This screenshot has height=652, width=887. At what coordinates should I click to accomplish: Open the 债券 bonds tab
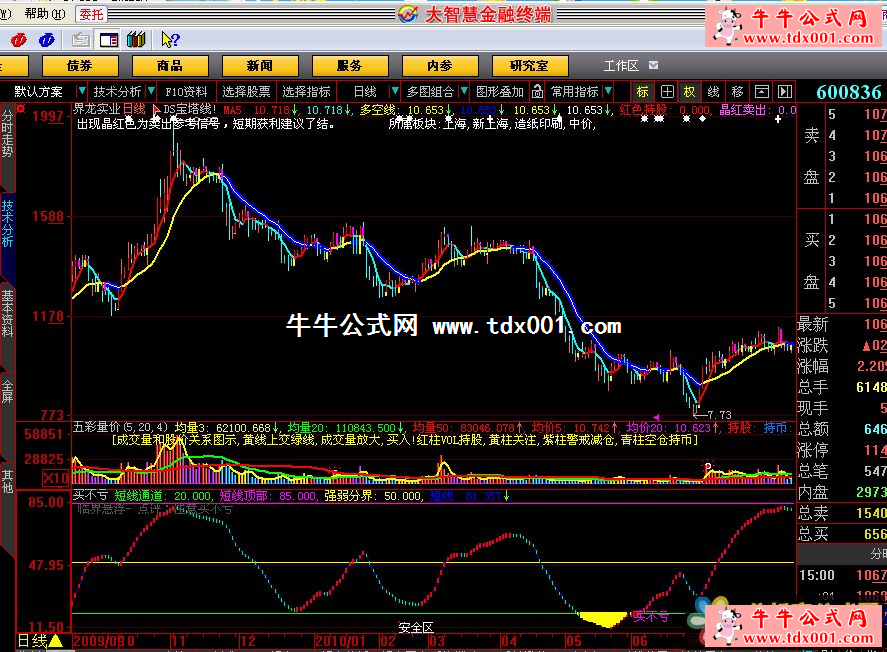pos(80,66)
